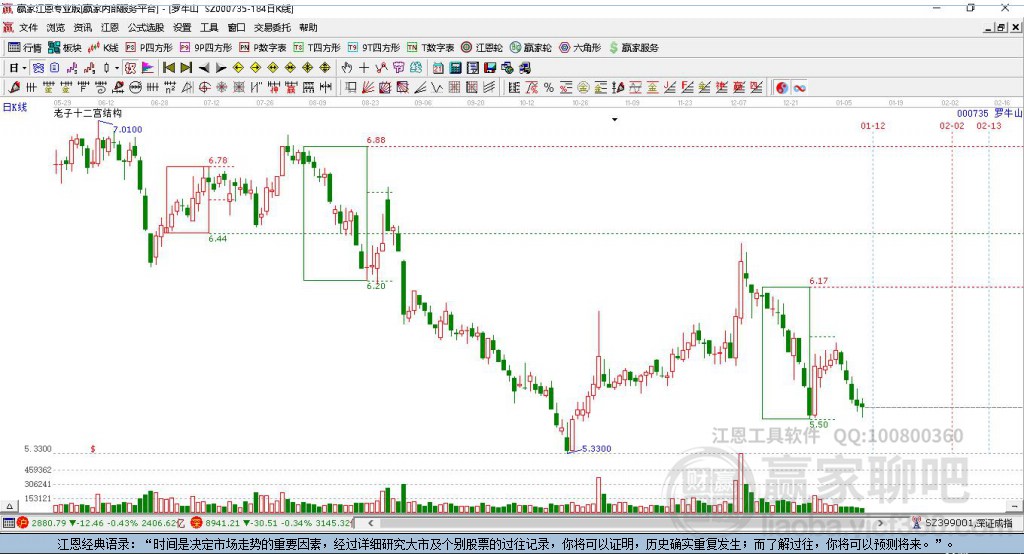1024x554 pixels.
Task: Click the yin-yang taiji icon
Action: pos(782,88)
